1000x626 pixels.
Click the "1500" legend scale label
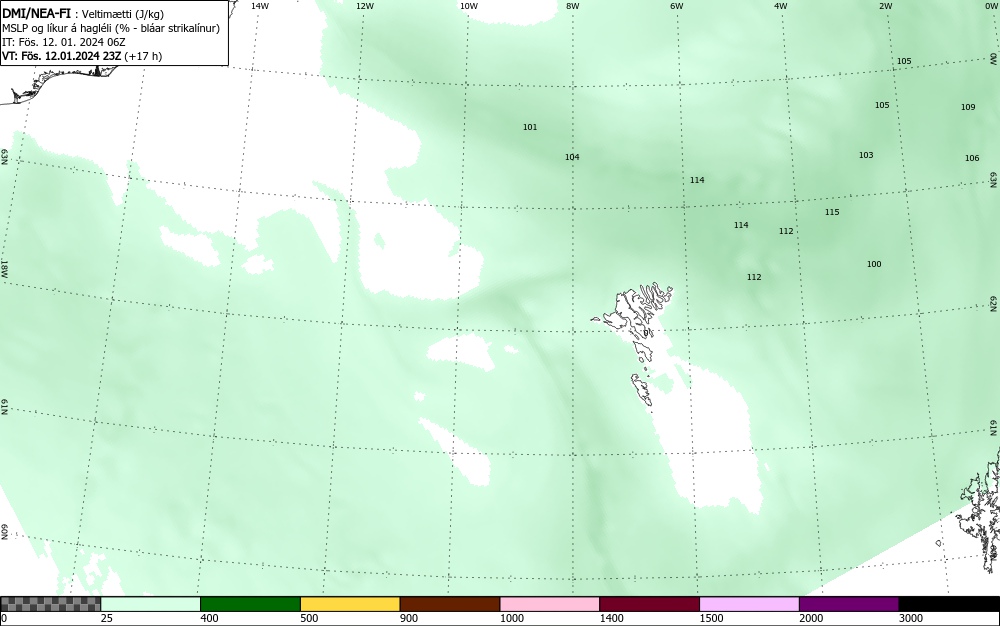711,618
